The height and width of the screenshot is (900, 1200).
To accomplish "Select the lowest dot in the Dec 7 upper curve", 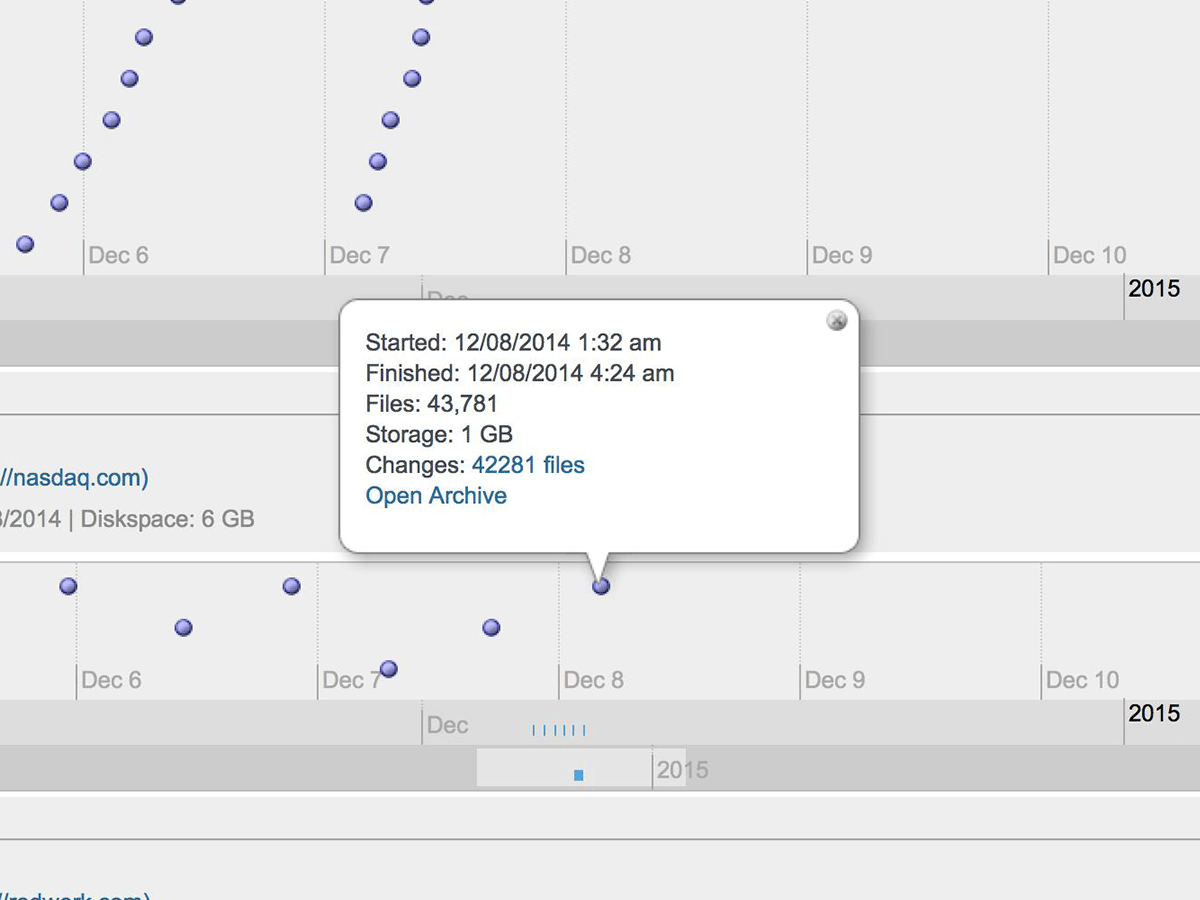I will pyautogui.click(x=364, y=203).
